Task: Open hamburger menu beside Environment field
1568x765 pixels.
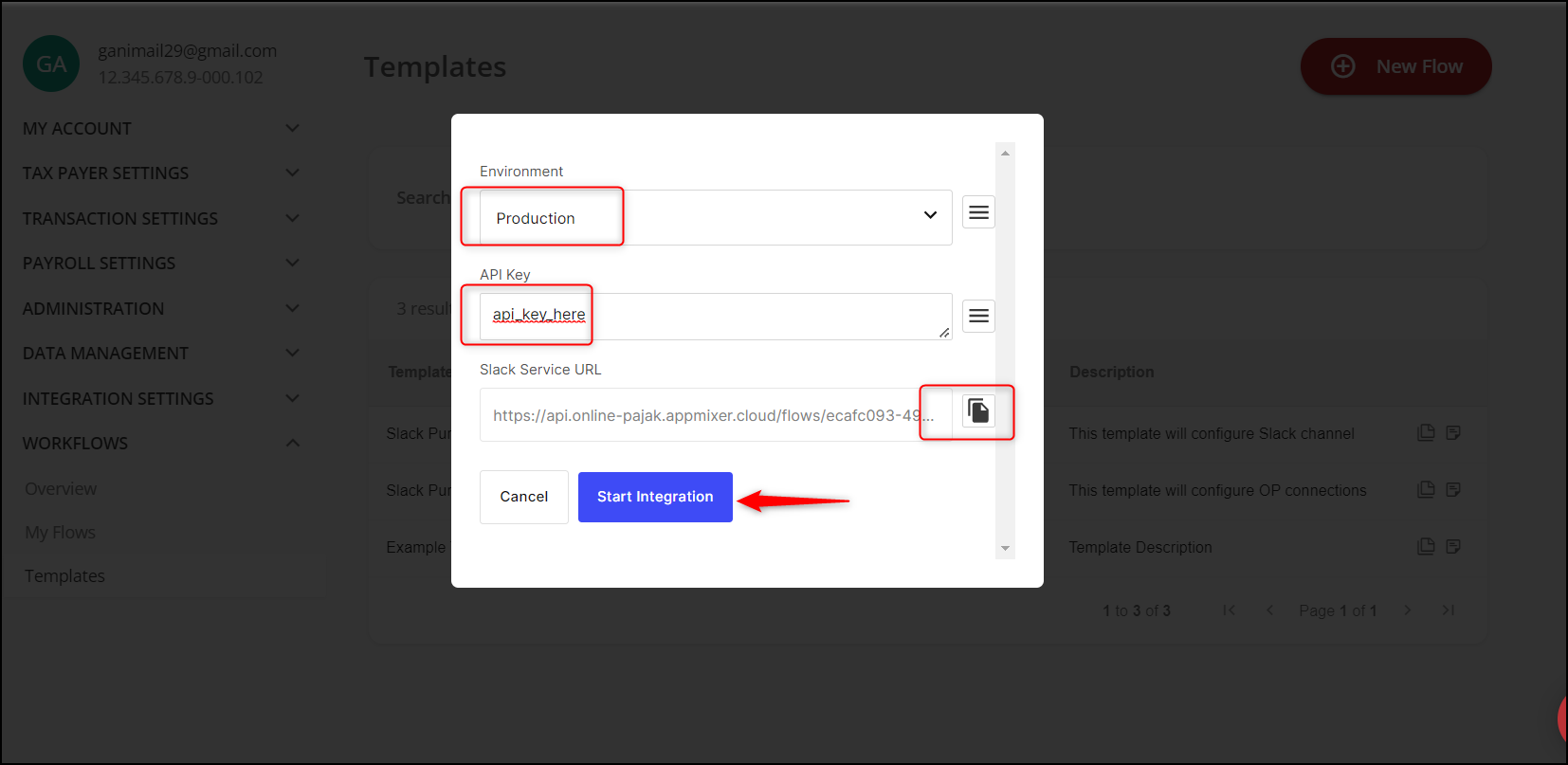Action: (978, 212)
